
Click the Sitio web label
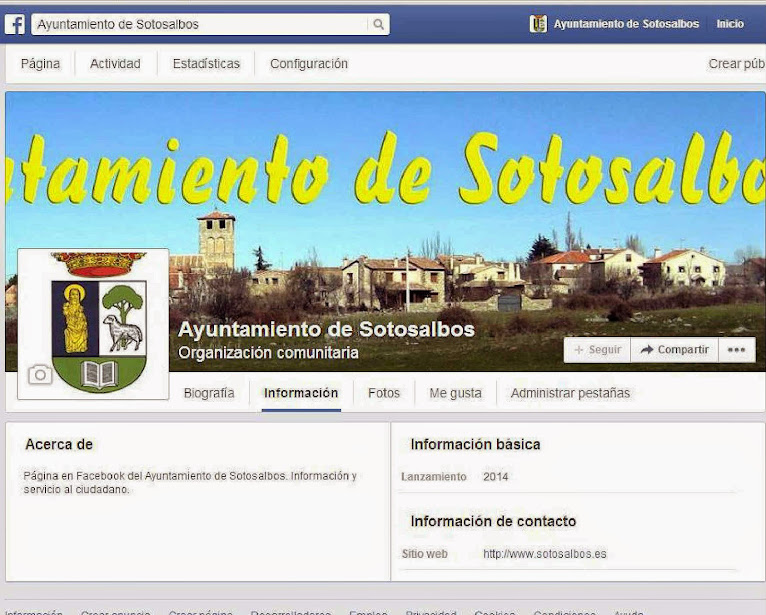coord(425,554)
